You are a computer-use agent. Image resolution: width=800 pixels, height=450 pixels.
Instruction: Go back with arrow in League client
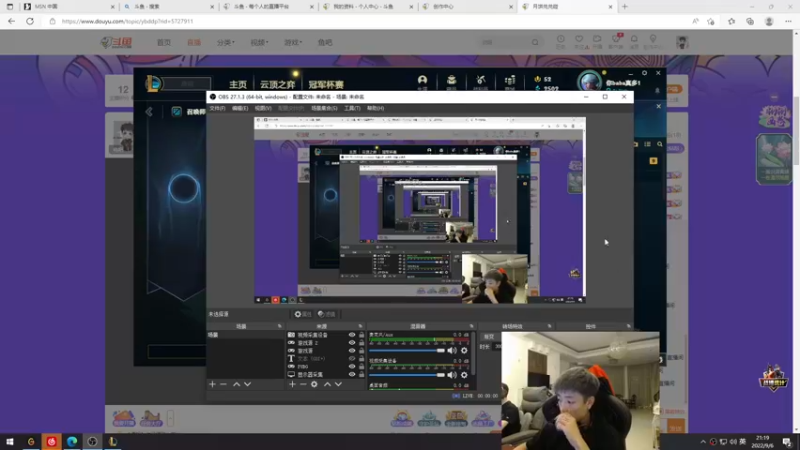pos(149,112)
